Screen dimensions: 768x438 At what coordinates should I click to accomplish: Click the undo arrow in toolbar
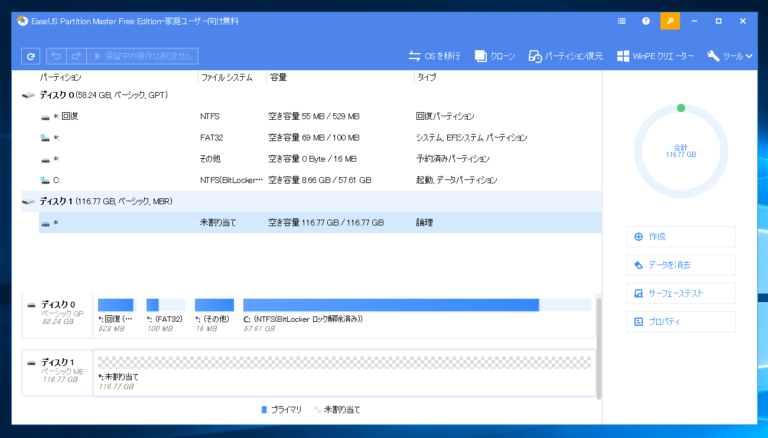coord(56,56)
